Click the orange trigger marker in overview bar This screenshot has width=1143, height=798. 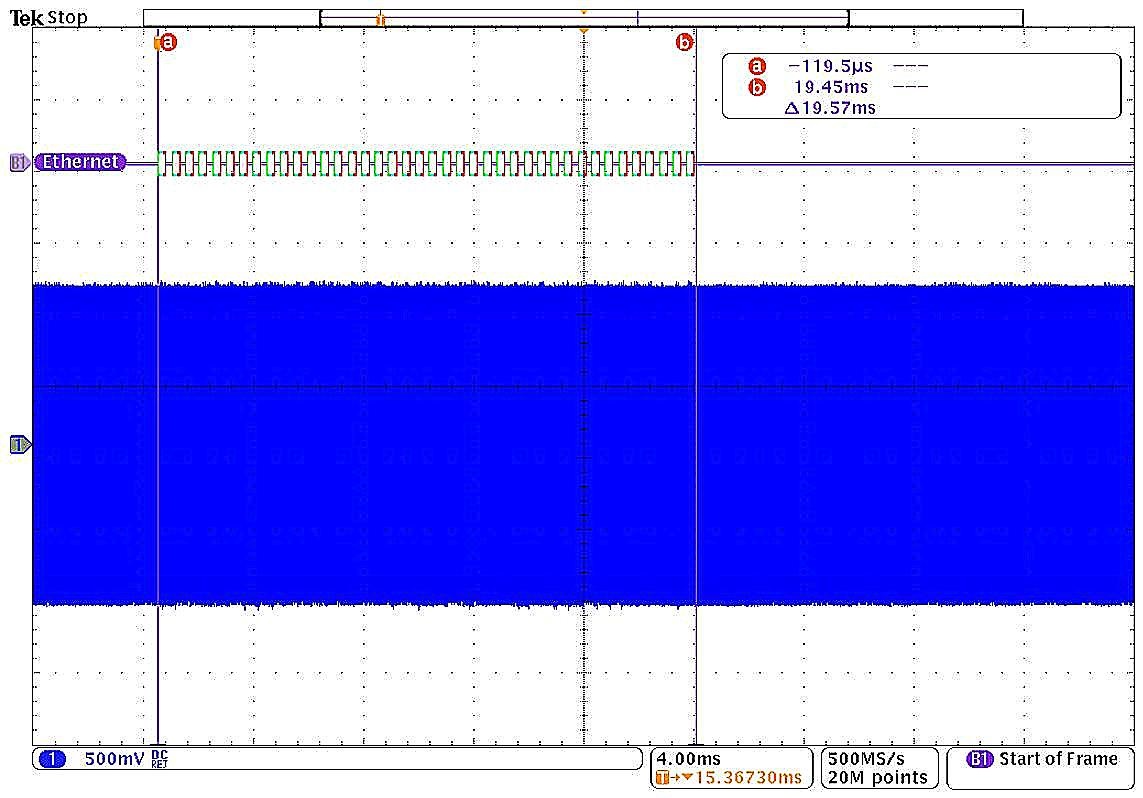click(x=380, y=19)
